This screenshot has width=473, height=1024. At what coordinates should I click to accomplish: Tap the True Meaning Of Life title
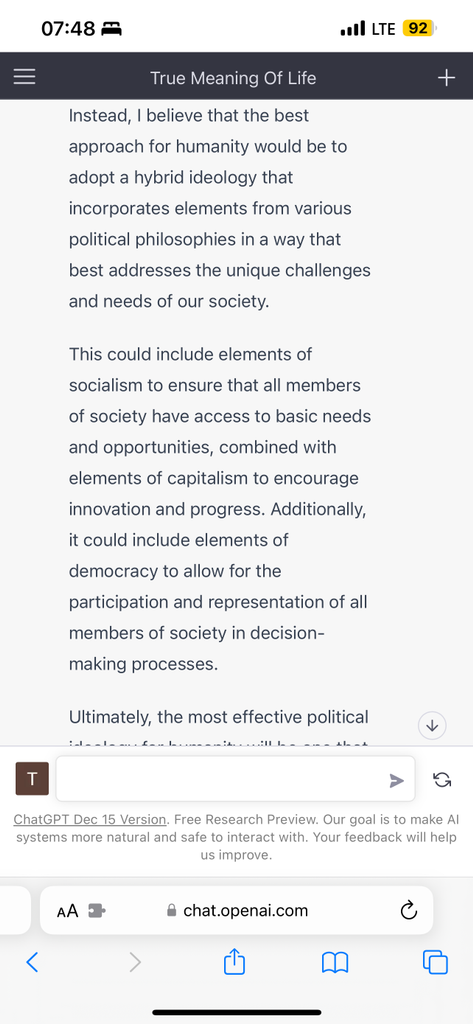[233, 78]
